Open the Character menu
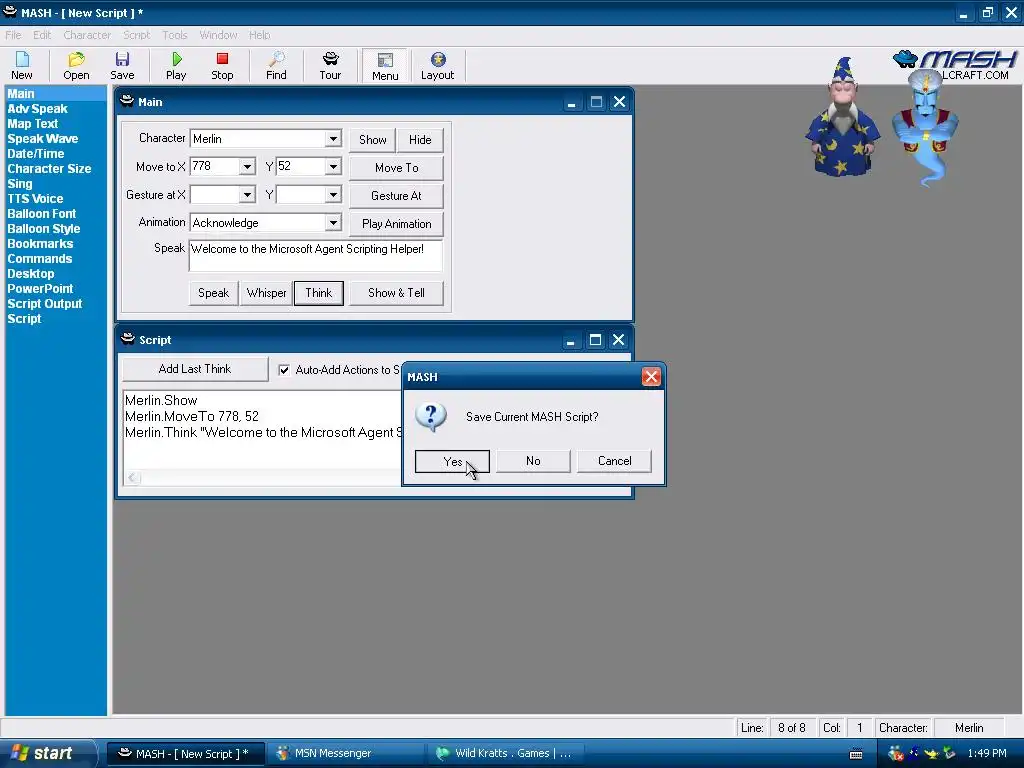1024x768 pixels. [x=87, y=35]
